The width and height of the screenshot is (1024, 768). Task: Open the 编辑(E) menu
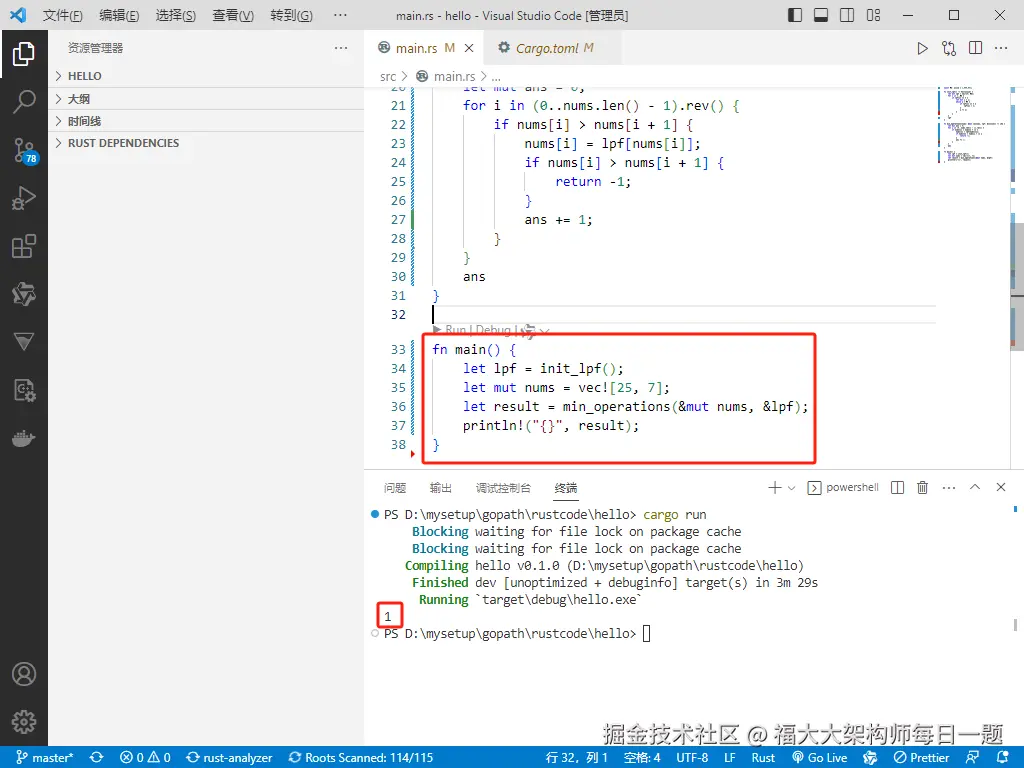(x=119, y=15)
